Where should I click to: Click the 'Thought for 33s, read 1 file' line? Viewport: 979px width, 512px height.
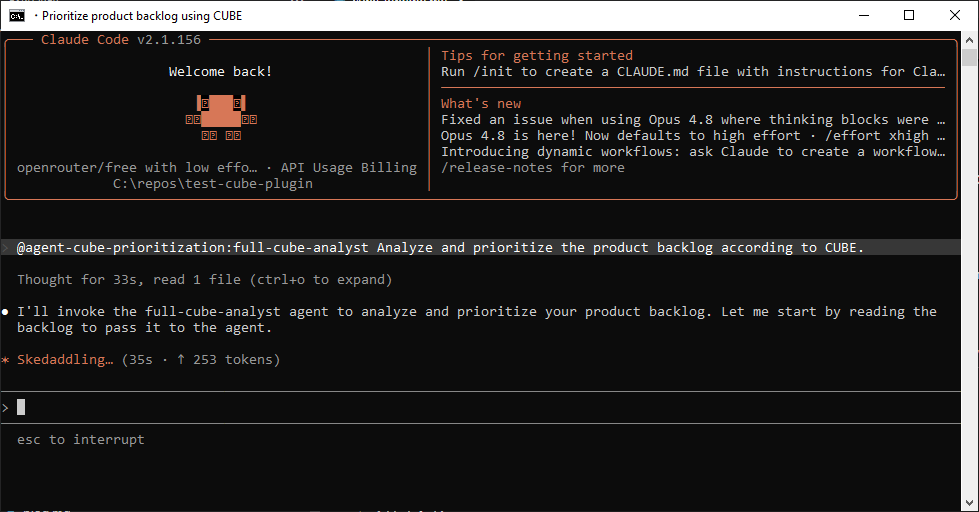[x=204, y=280]
